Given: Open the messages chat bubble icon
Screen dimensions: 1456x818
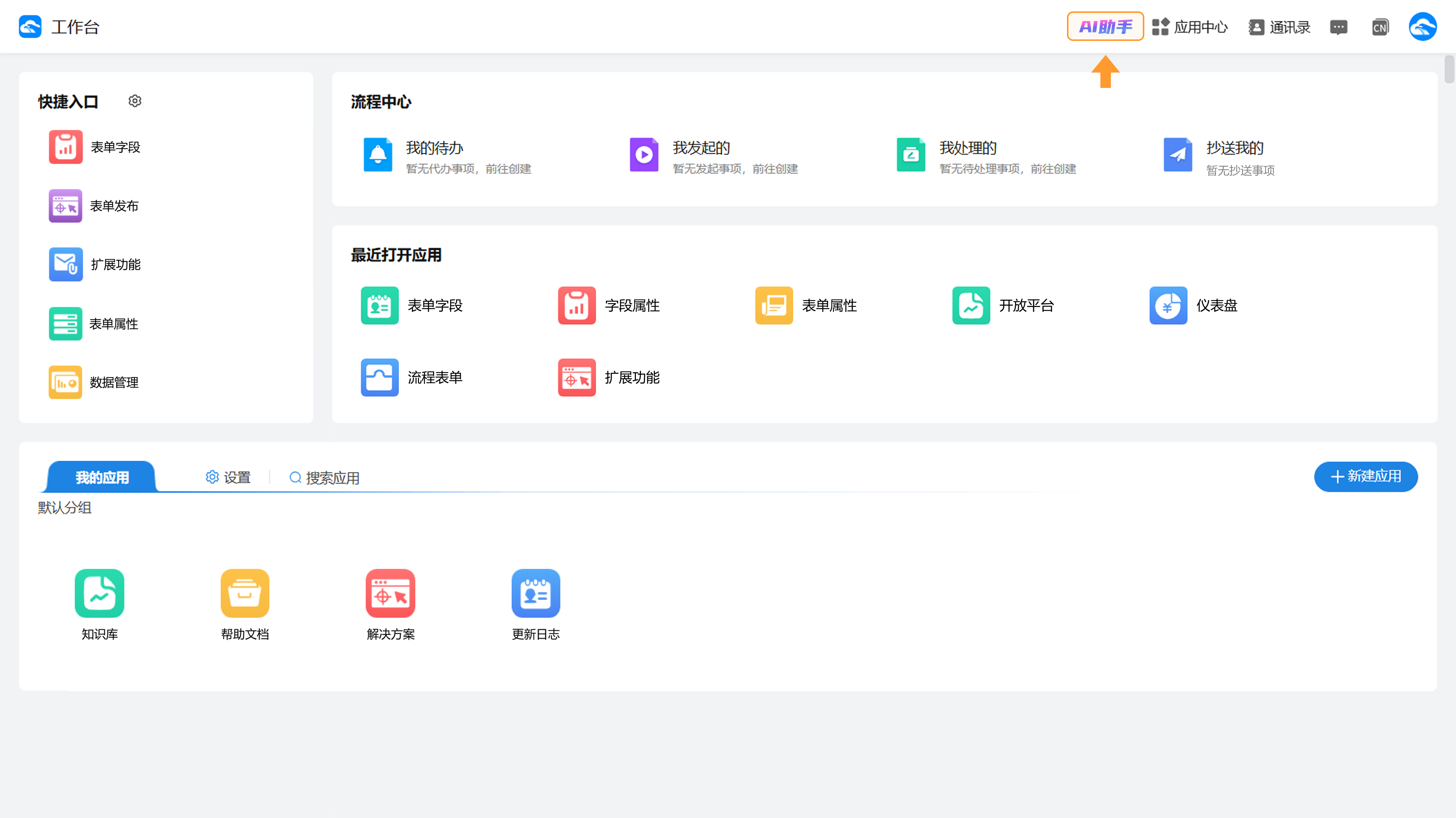Looking at the screenshot, I should click(x=1338, y=27).
